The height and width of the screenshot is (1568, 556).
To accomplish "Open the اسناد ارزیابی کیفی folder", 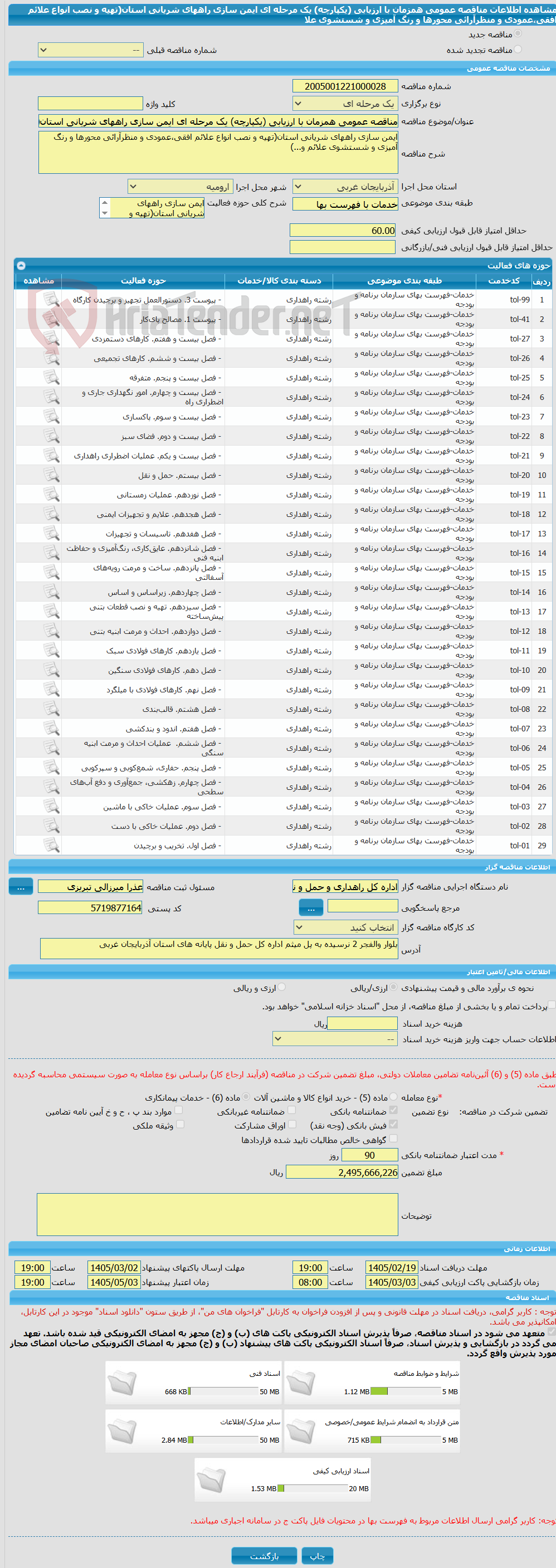I will [211, 1480].
